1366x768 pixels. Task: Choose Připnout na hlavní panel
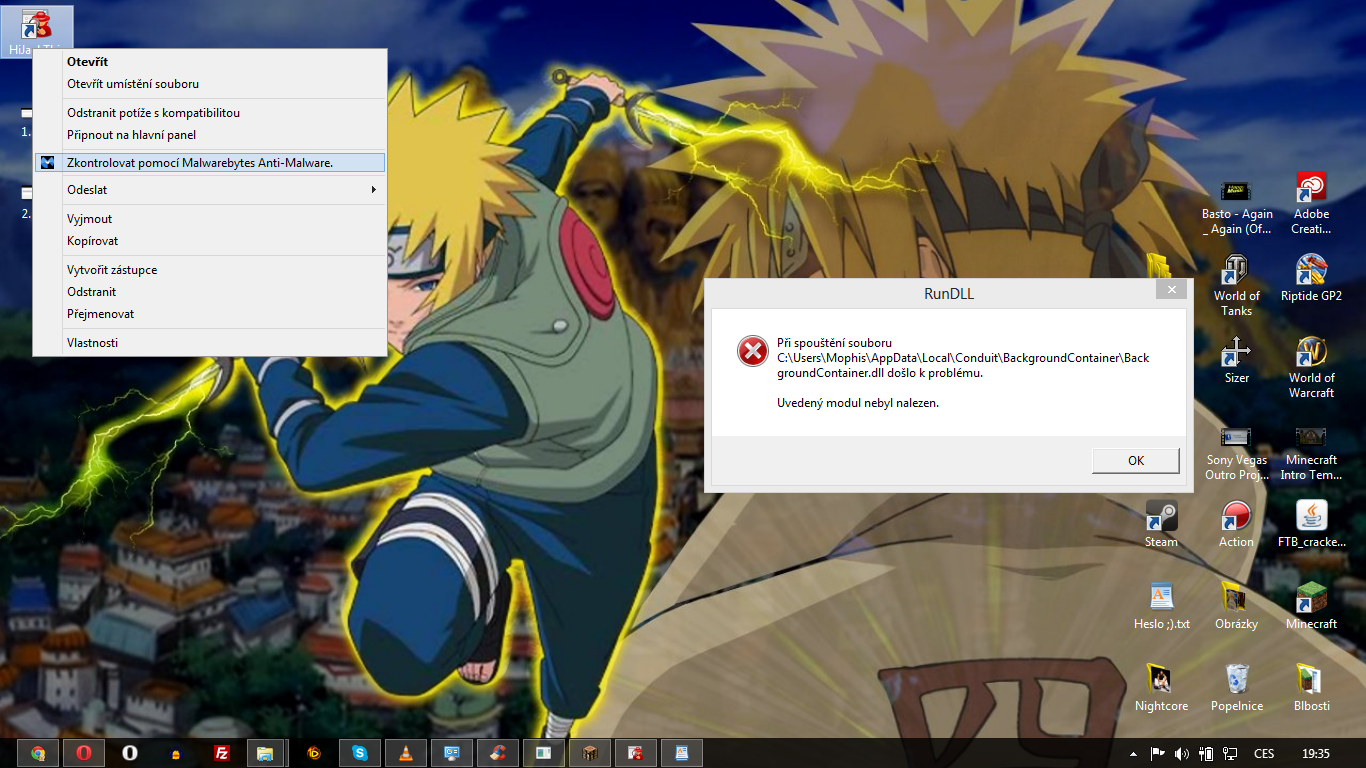pos(209,135)
